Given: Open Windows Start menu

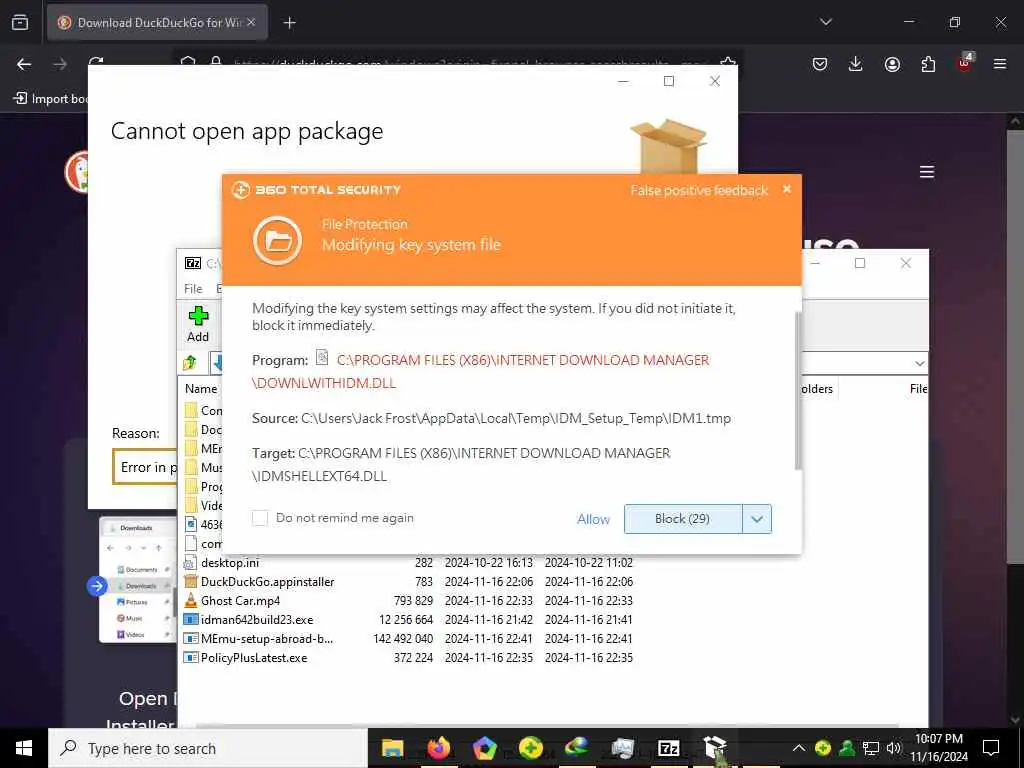Looking at the screenshot, I should [x=24, y=748].
